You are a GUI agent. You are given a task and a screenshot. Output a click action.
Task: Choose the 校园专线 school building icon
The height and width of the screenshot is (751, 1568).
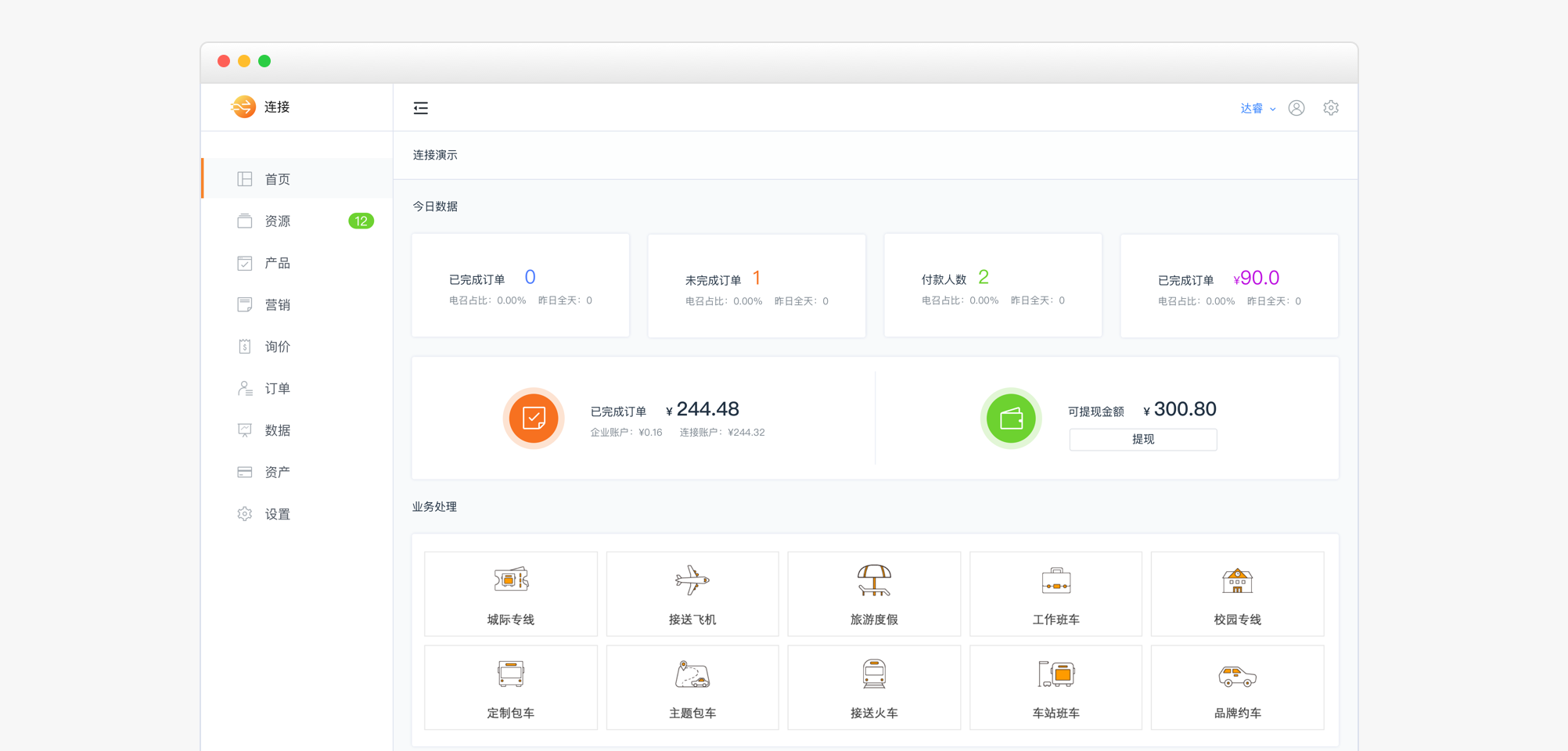(1237, 580)
